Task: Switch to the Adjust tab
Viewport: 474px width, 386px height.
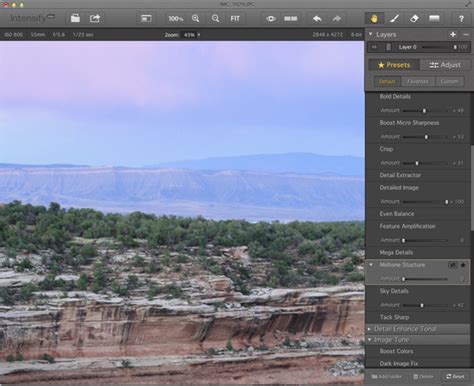Action: [445, 65]
